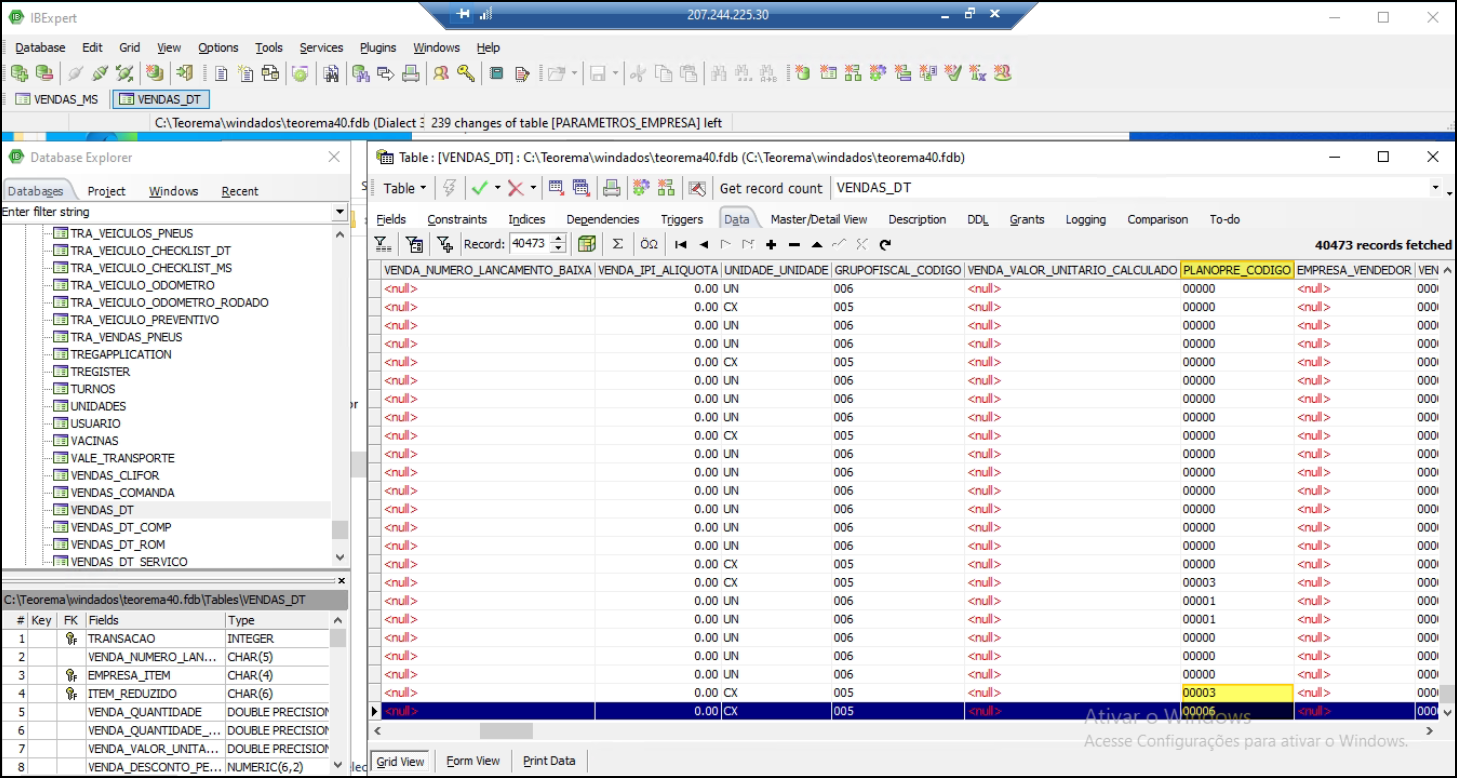Insert record with the plus icon

click(x=771, y=244)
